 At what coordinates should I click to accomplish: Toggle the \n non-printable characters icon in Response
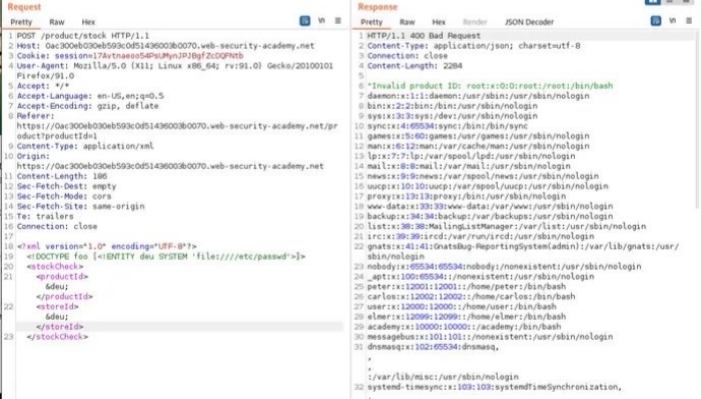[672, 21]
